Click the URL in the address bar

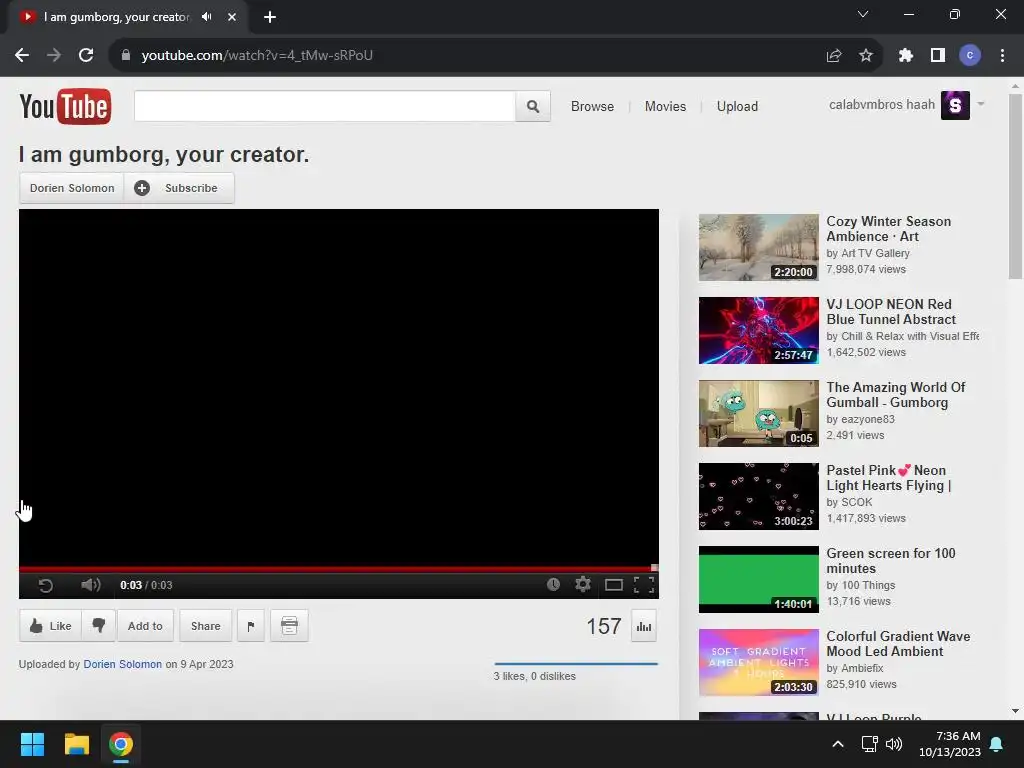(x=257, y=56)
